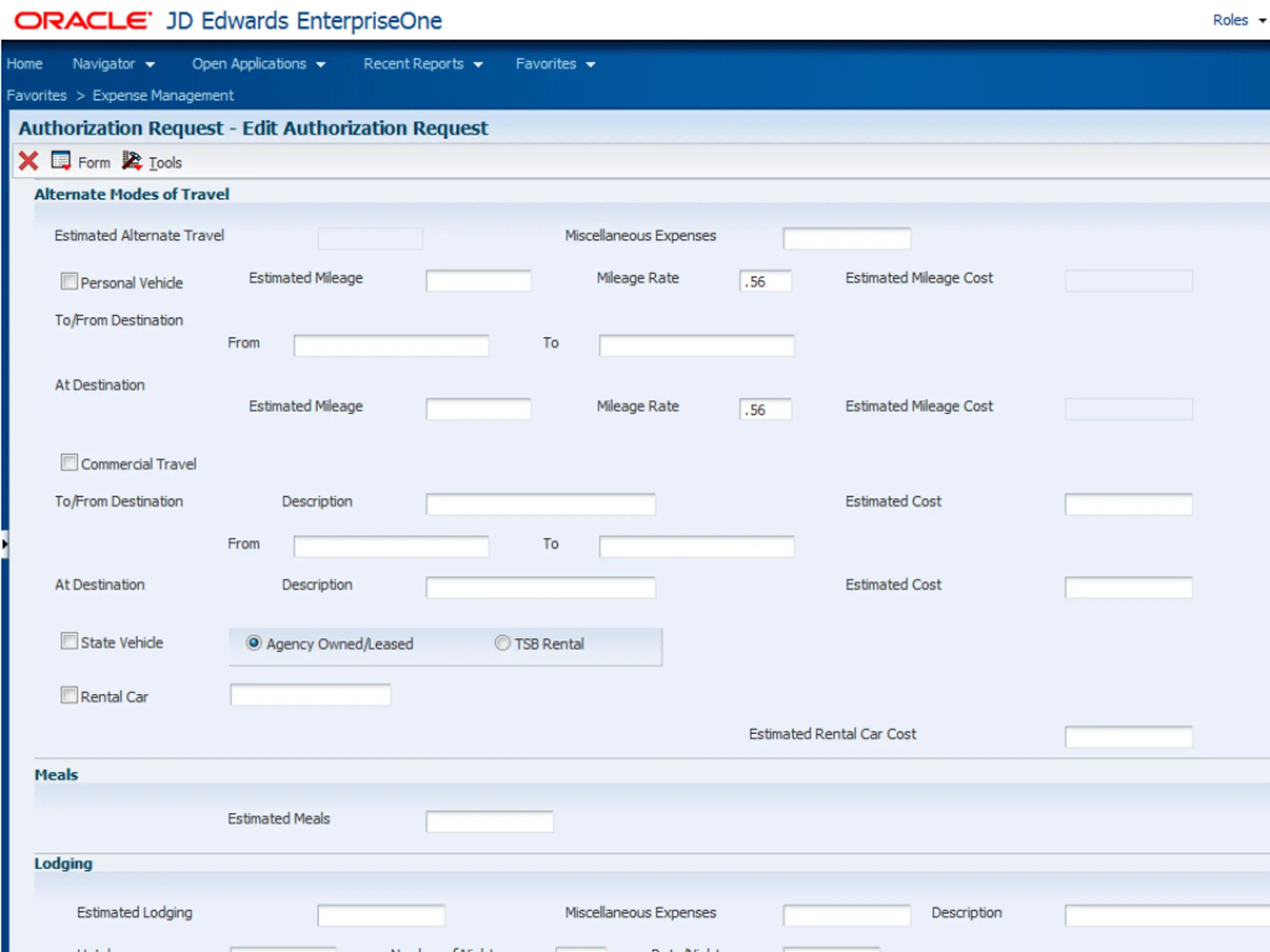The width and height of the screenshot is (1270, 952).
Task: Click the Estimated Alternate Travel field
Action: (x=370, y=238)
